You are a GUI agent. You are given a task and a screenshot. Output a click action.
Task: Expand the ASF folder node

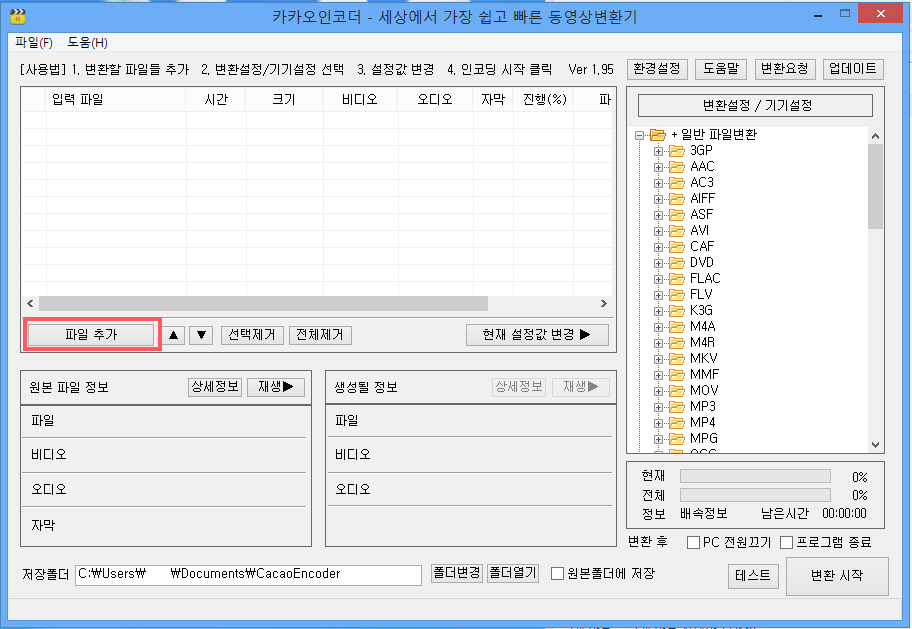click(658, 215)
